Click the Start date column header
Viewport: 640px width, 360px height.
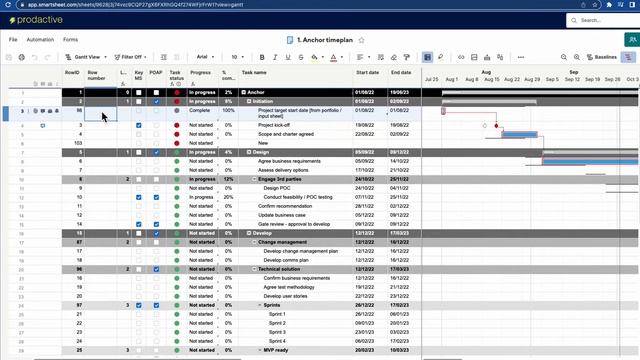367,73
